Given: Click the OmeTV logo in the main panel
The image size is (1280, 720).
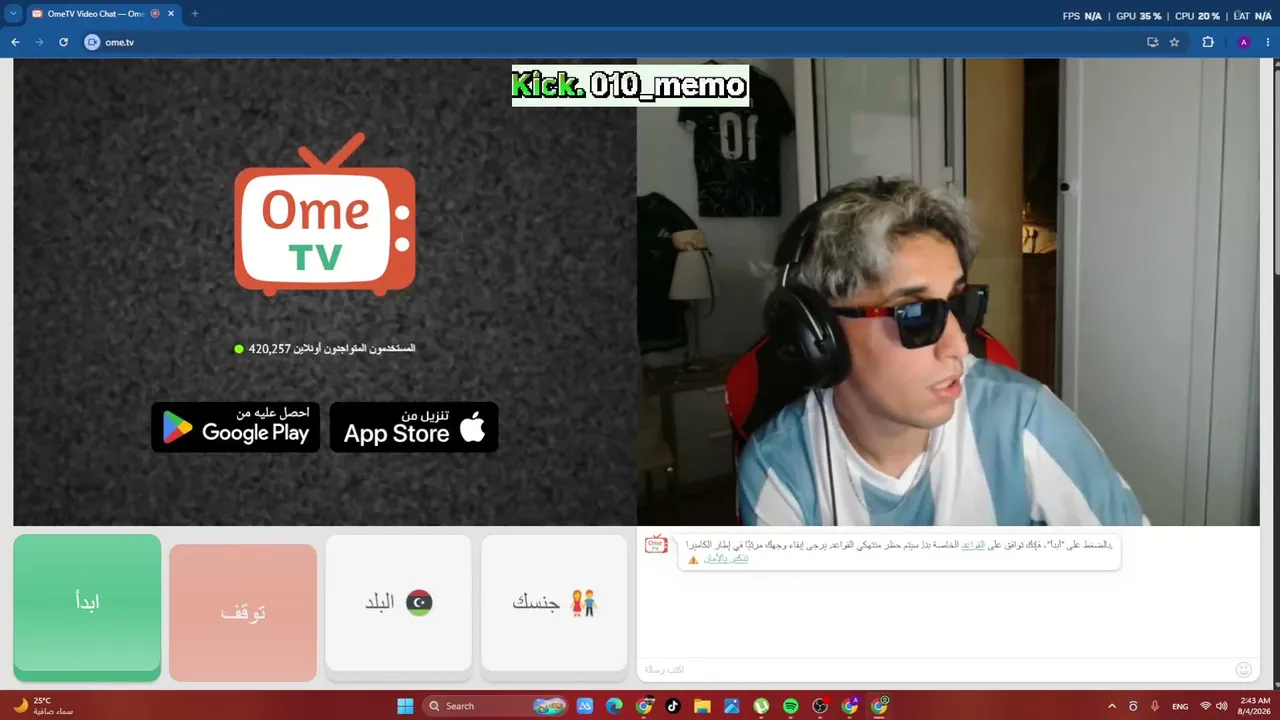Looking at the screenshot, I should [x=325, y=217].
